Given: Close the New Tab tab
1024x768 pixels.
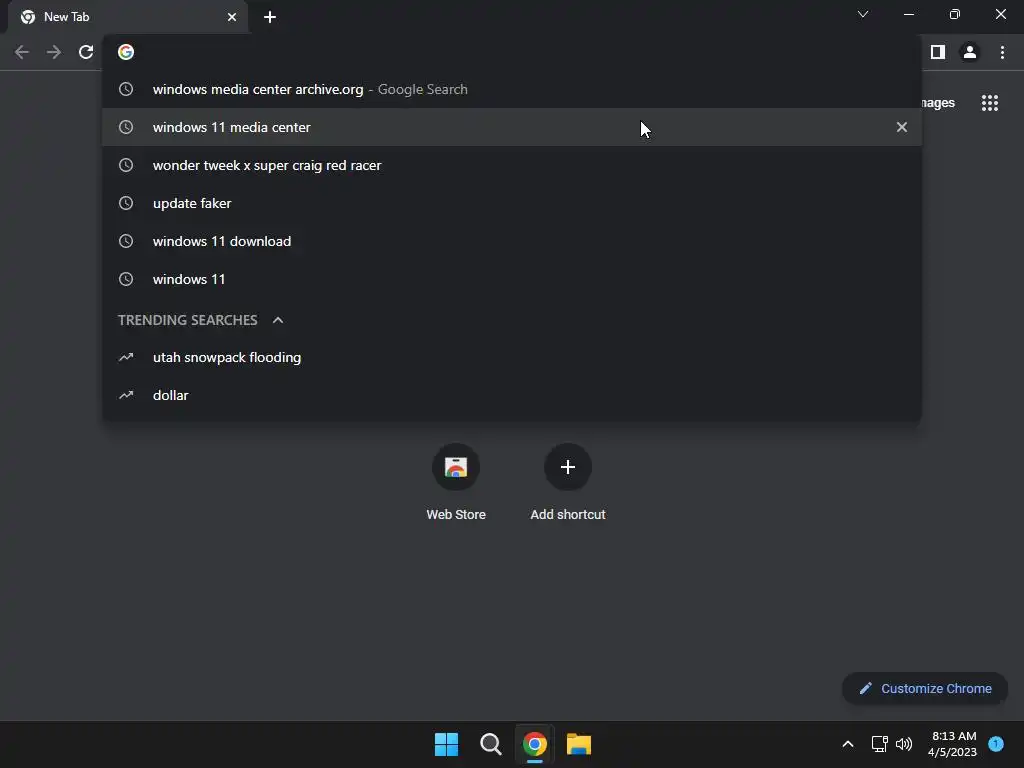Looking at the screenshot, I should coord(232,17).
